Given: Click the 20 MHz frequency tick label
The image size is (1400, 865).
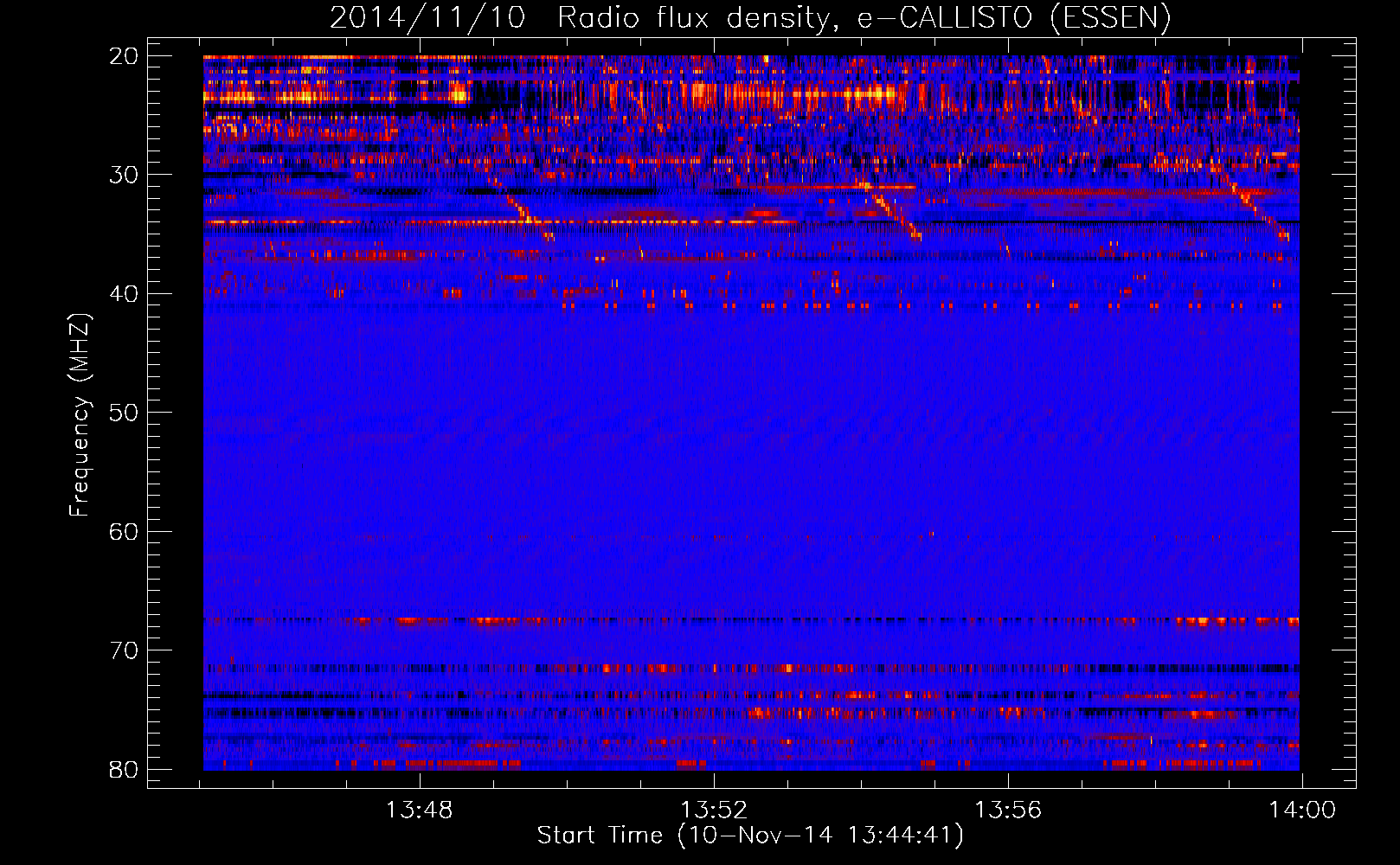Looking at the screenshot, I should [124, 56].
